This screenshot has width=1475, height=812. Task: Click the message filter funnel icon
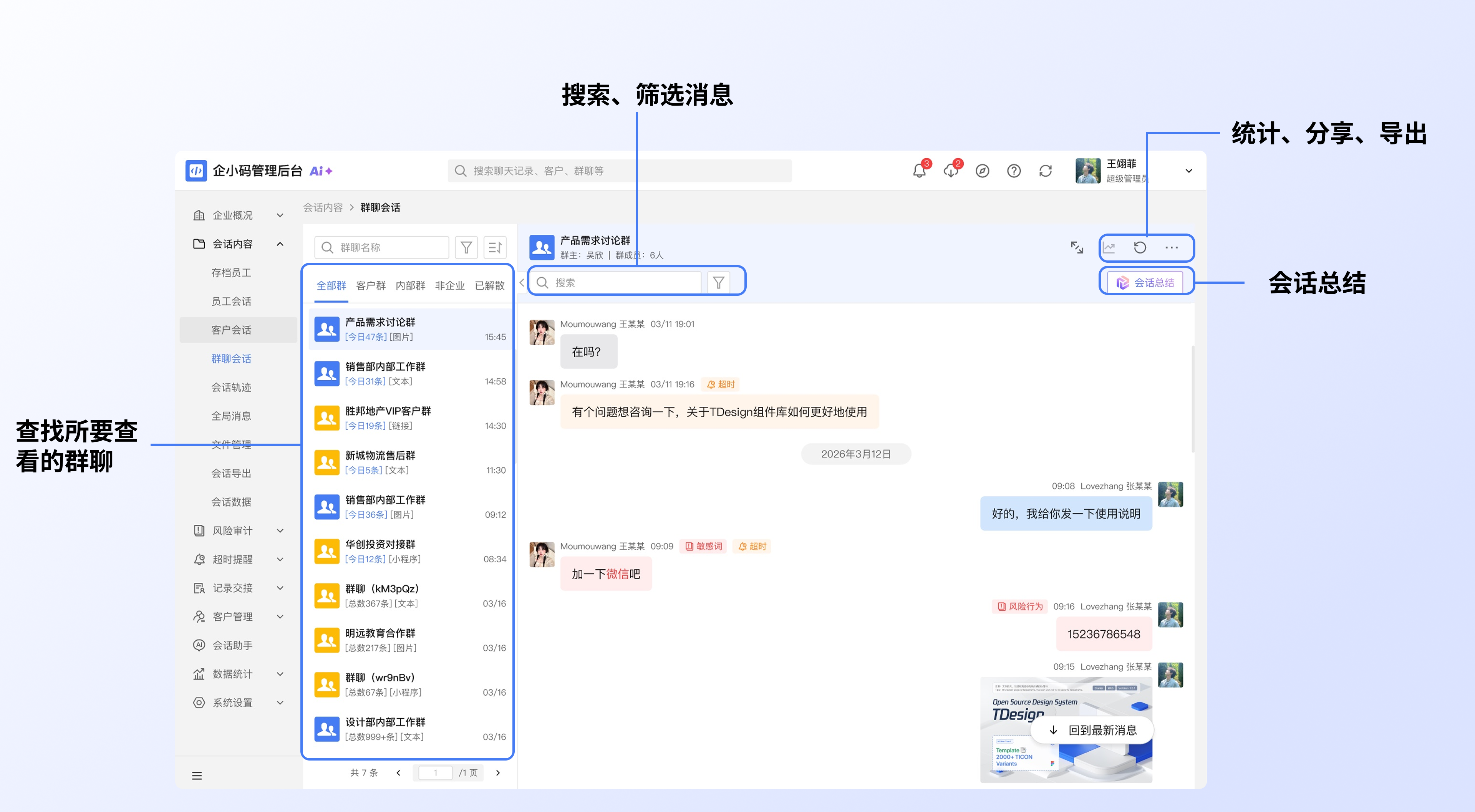(718, 282)
